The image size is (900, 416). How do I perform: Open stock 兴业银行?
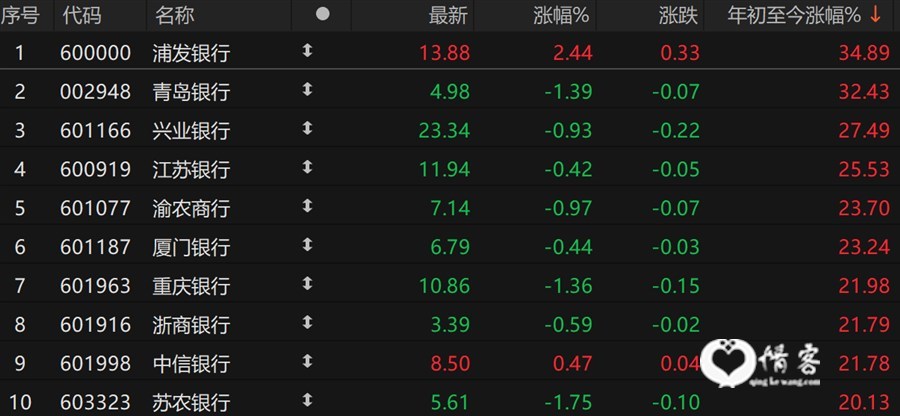coord(192,131)
